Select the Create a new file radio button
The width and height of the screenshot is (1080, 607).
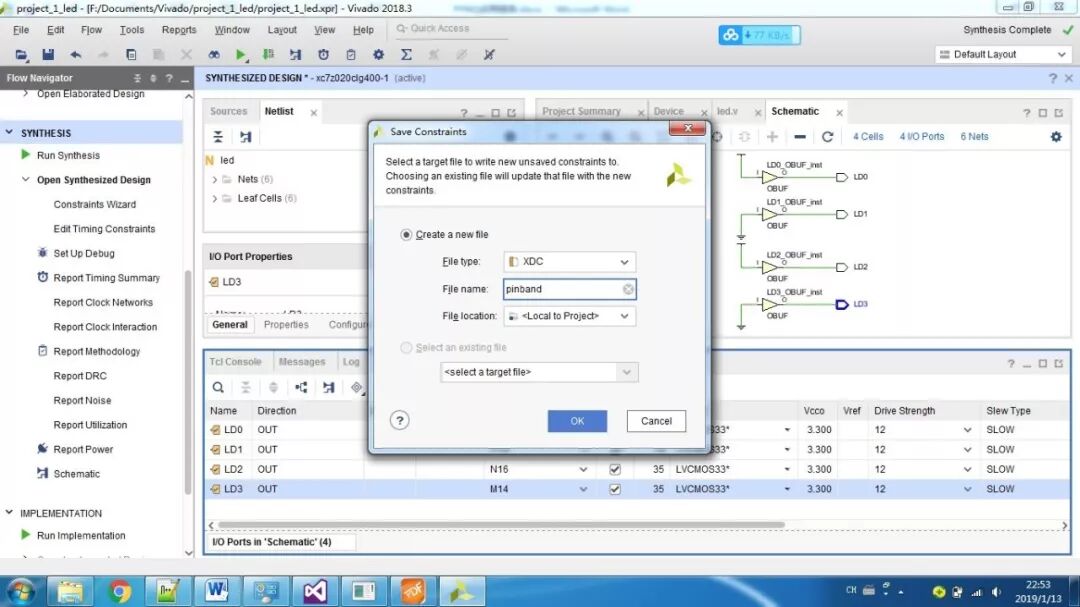coord(406,235)
